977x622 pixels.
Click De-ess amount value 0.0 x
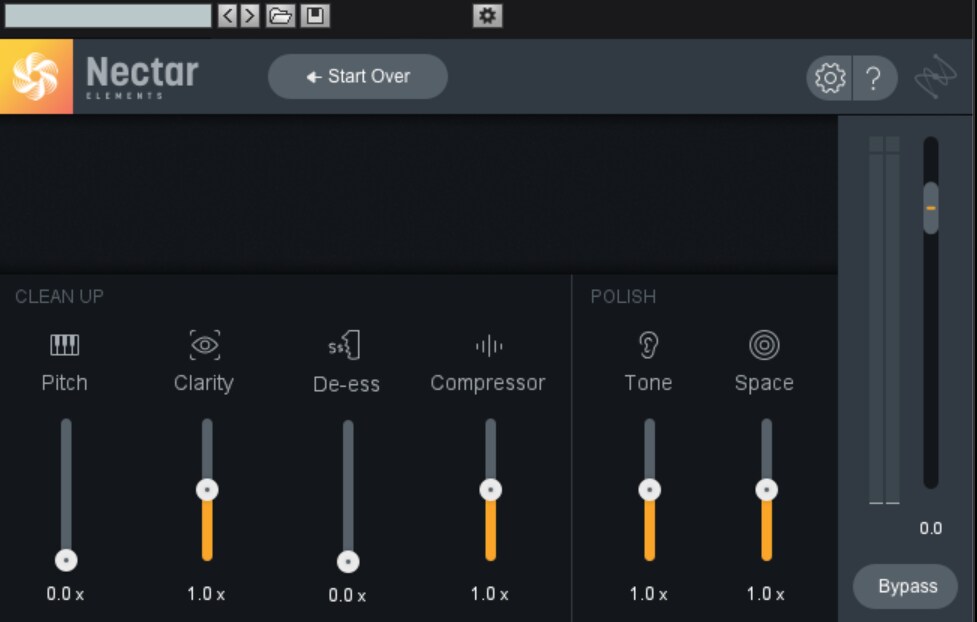coord(347,595)
